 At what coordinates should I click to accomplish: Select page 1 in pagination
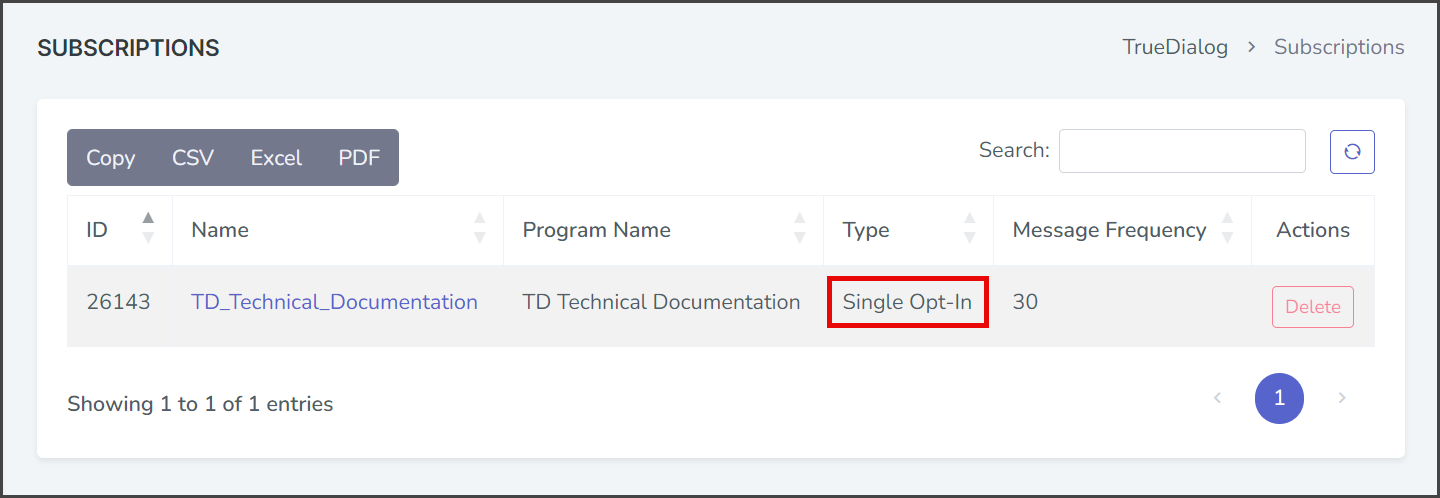click(1279, 398)
